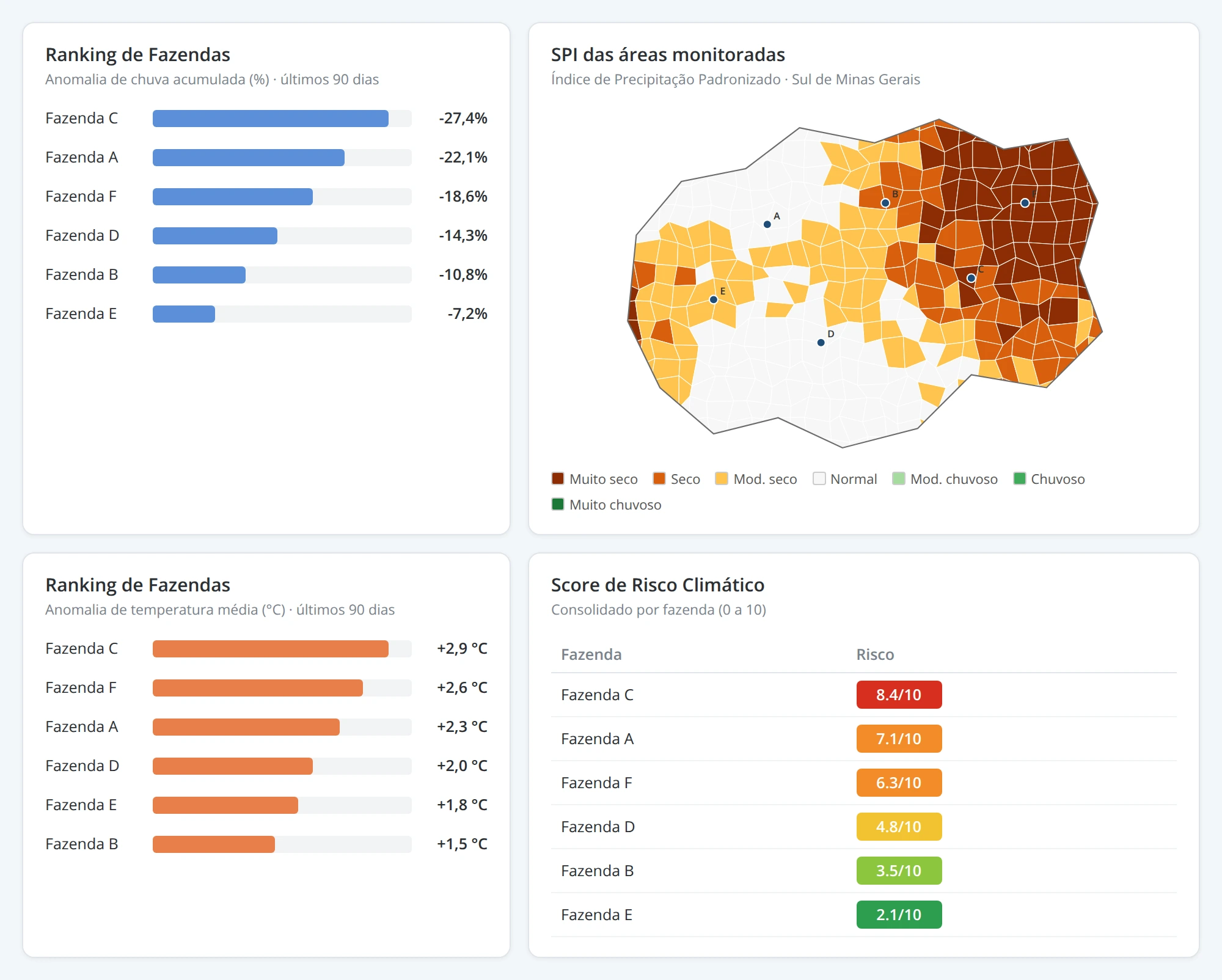
Task: Click the Seco legend color swatch
Action: pos(659,478)
